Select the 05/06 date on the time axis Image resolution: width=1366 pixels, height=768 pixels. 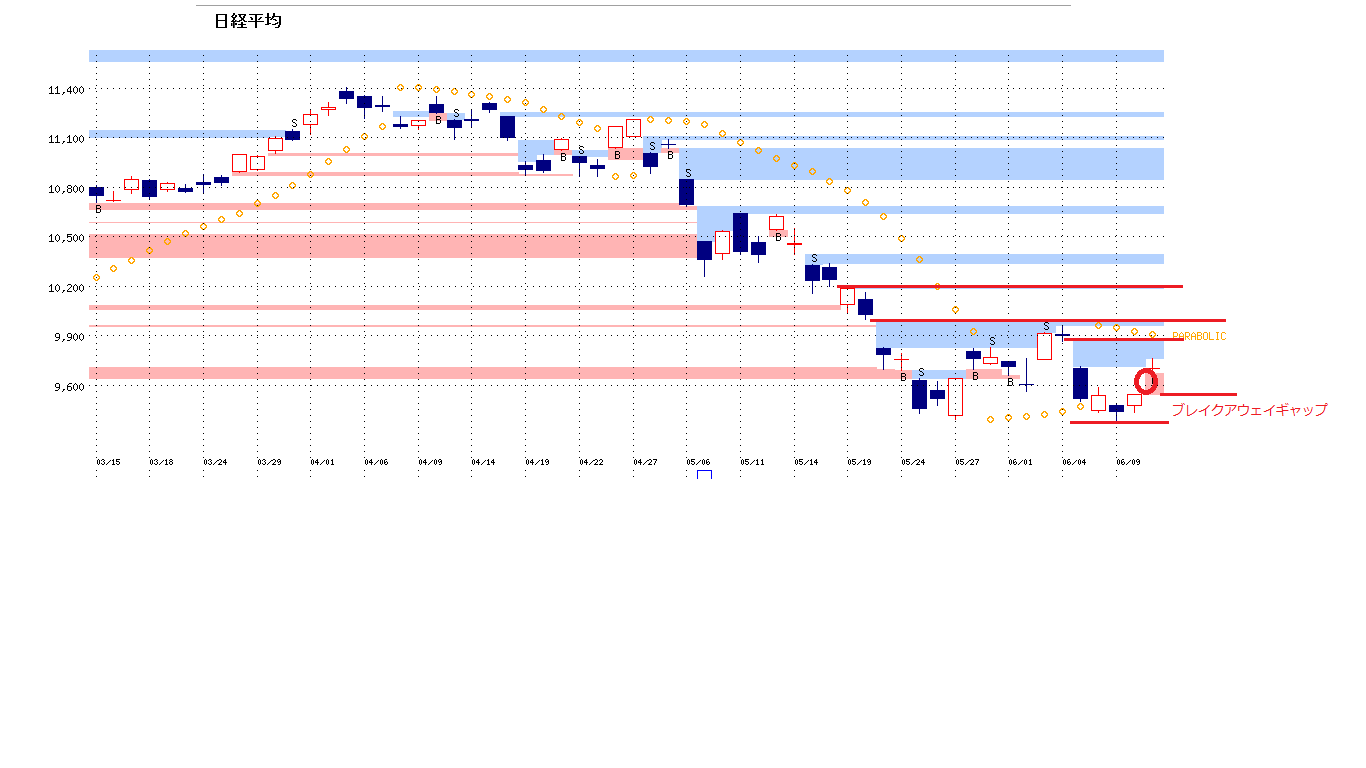coord(698,462)
